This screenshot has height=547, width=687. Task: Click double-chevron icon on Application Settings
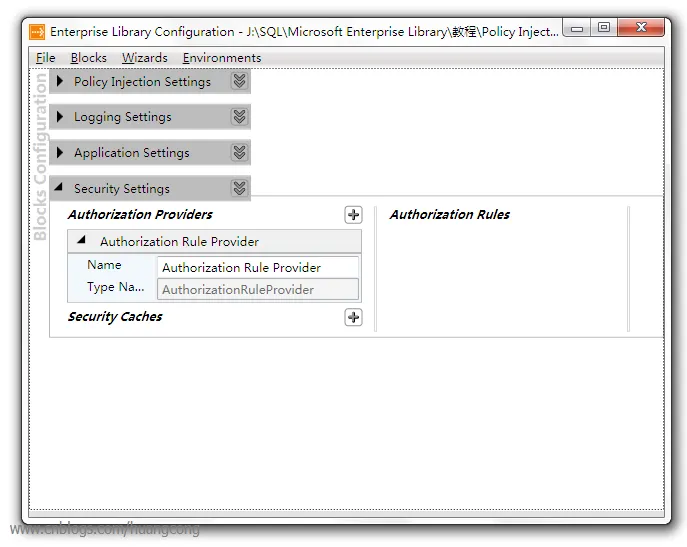[x=239, y=153]
